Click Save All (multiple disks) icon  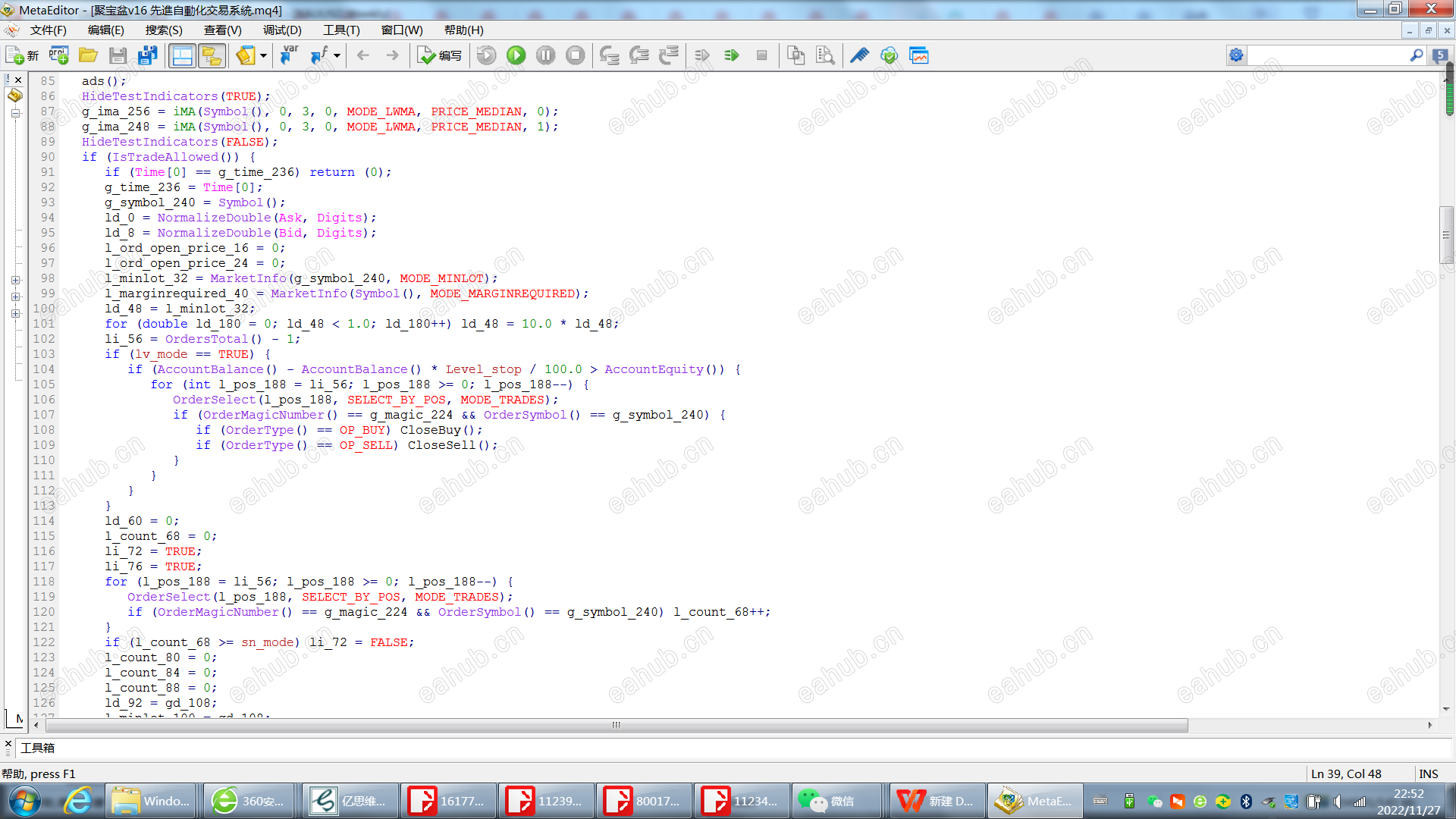pos(147,55)
